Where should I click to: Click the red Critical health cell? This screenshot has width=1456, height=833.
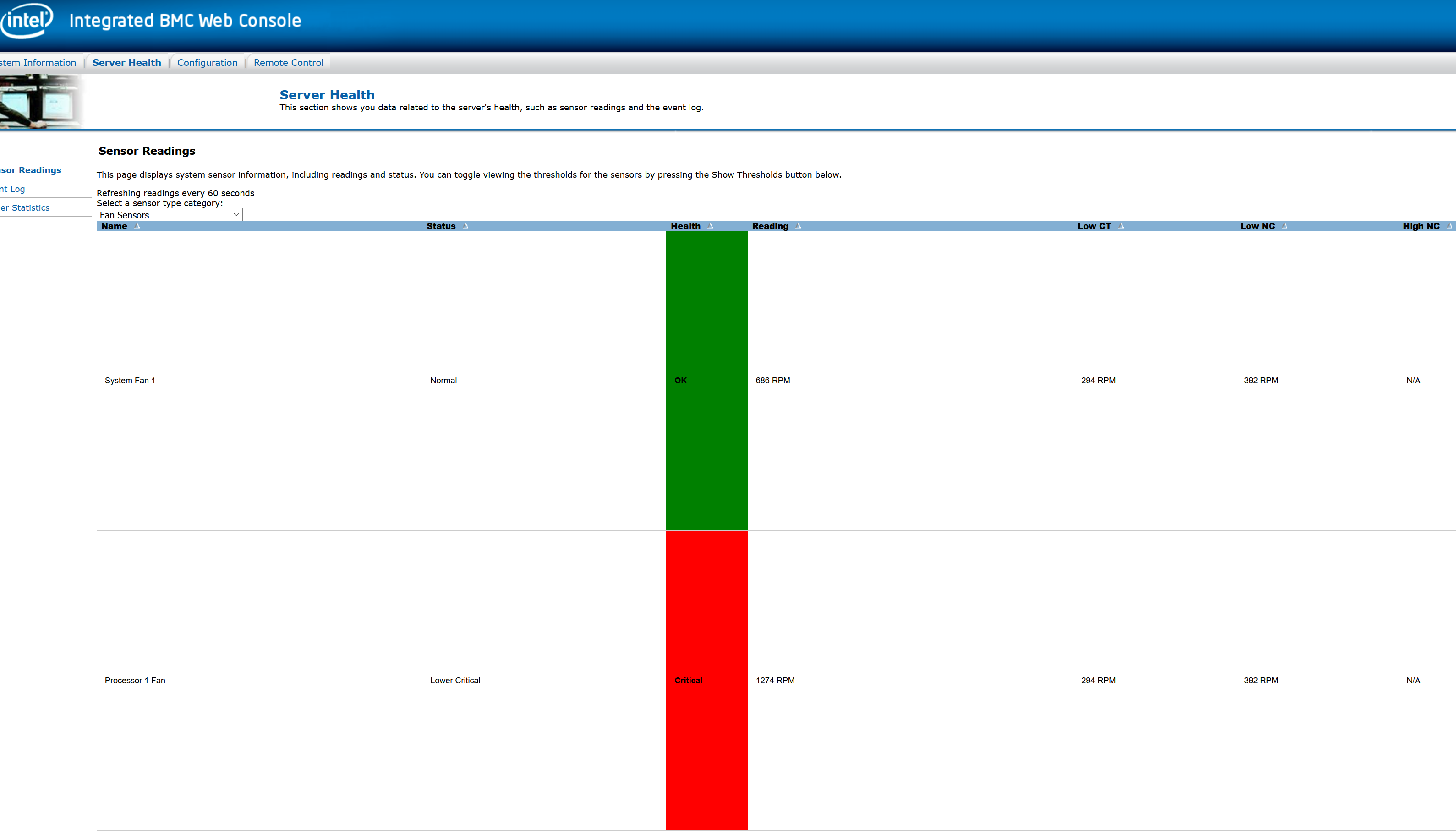point(706,680)
